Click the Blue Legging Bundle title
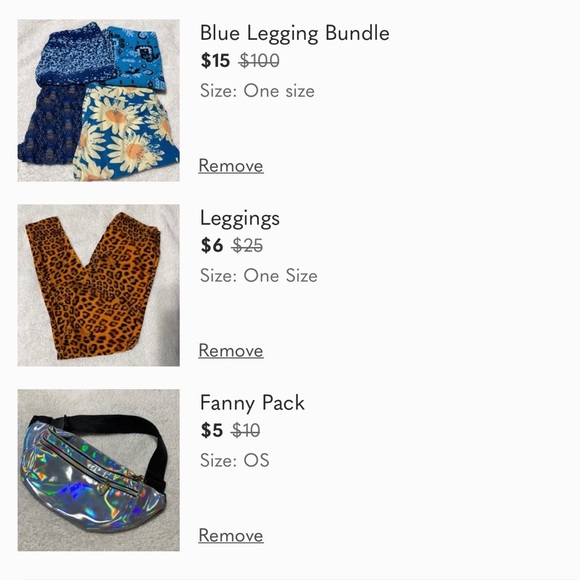This screenshot has height=580, width=580. (x=294, y=34)
